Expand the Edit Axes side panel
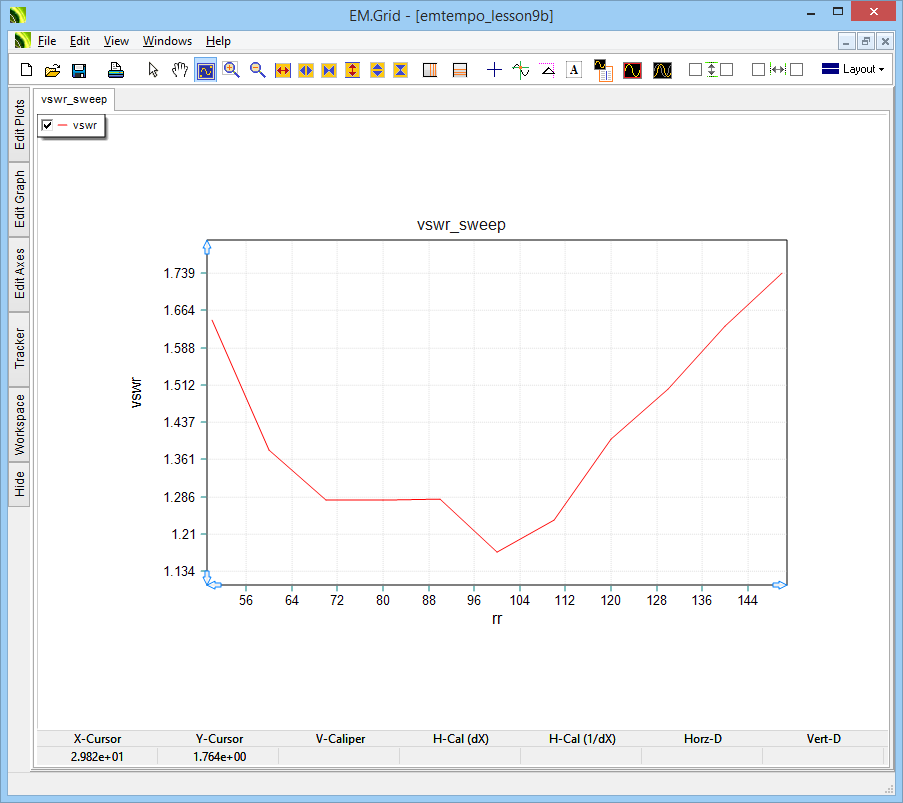Viewport: 903px width, 803px height. [x=20, y=274]
